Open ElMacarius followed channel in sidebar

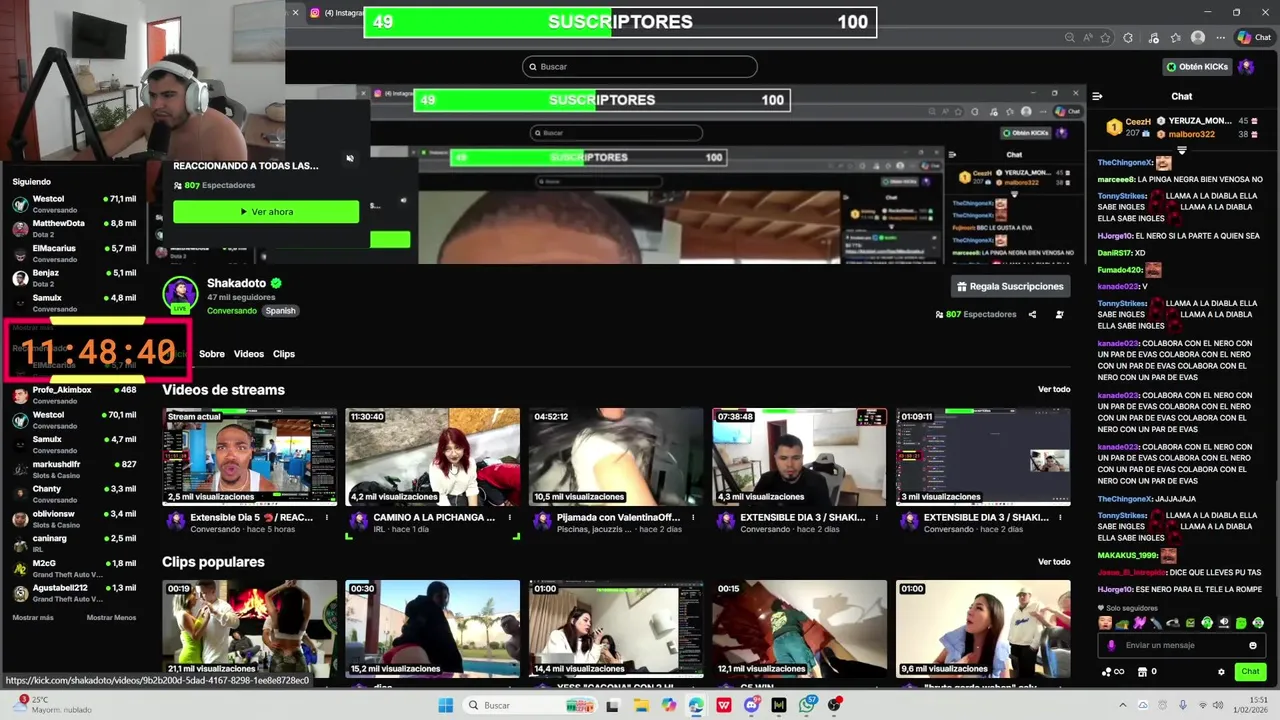[x=73, y=253]
